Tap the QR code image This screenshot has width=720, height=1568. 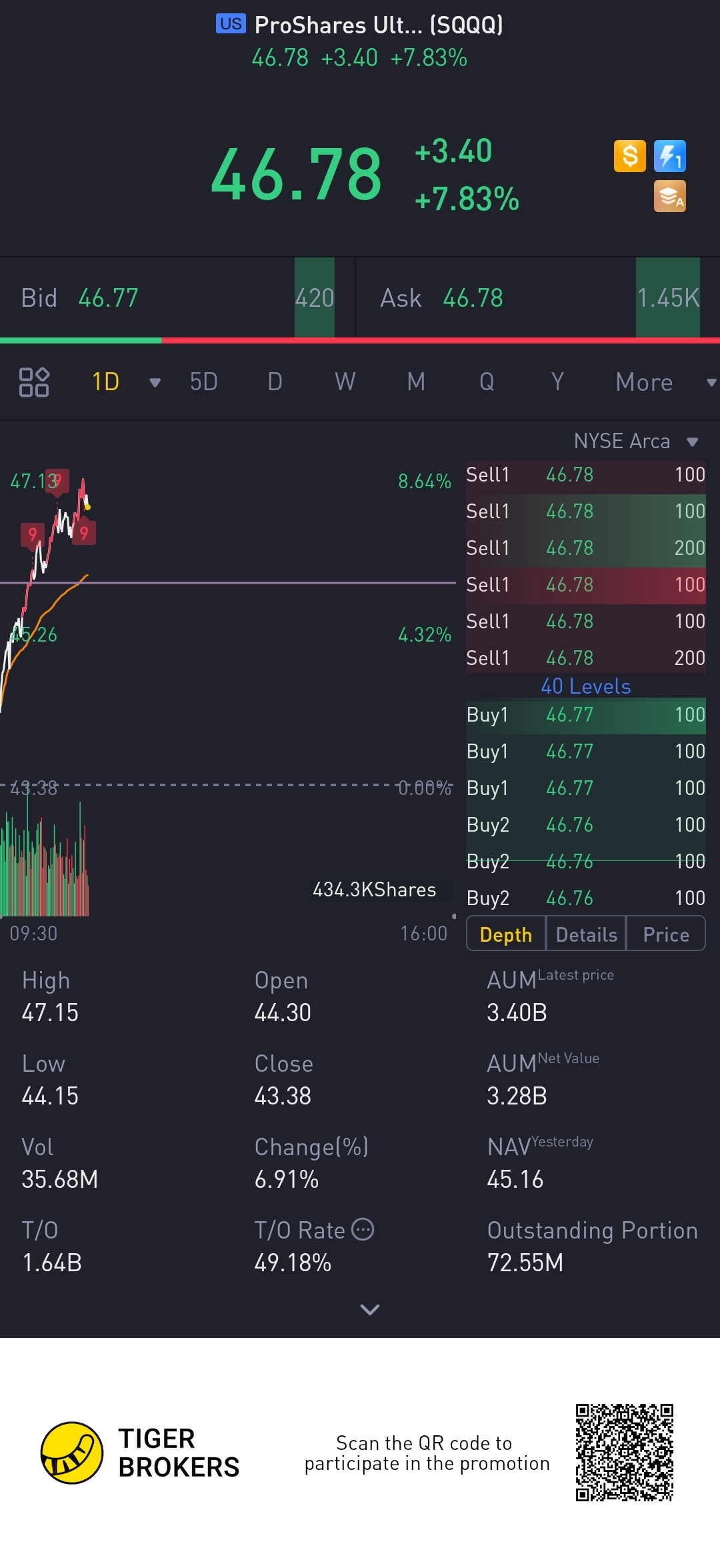pos(625,1453)
